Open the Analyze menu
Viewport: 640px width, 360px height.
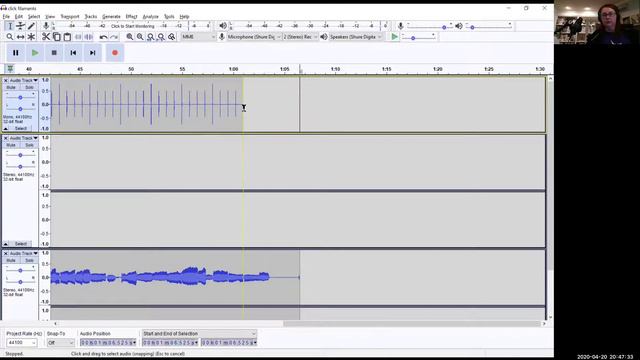pyautogui.click(x=150, y=16)
